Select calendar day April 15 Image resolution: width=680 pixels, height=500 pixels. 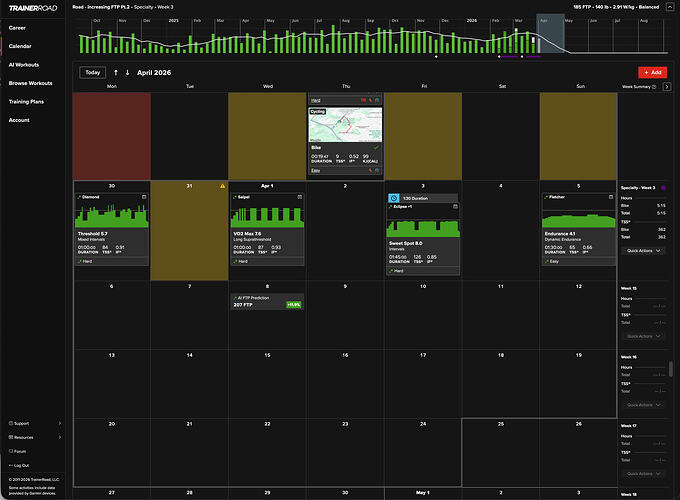267,384
